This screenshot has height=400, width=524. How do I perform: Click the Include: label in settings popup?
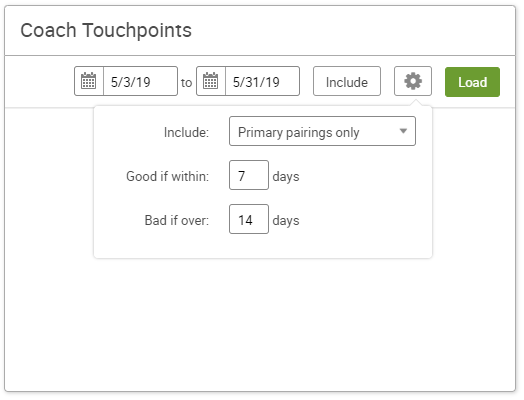pyautogui.click(x=186, y=132)
